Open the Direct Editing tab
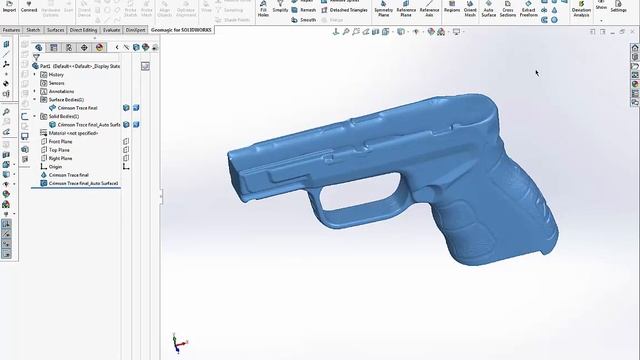 83,30
